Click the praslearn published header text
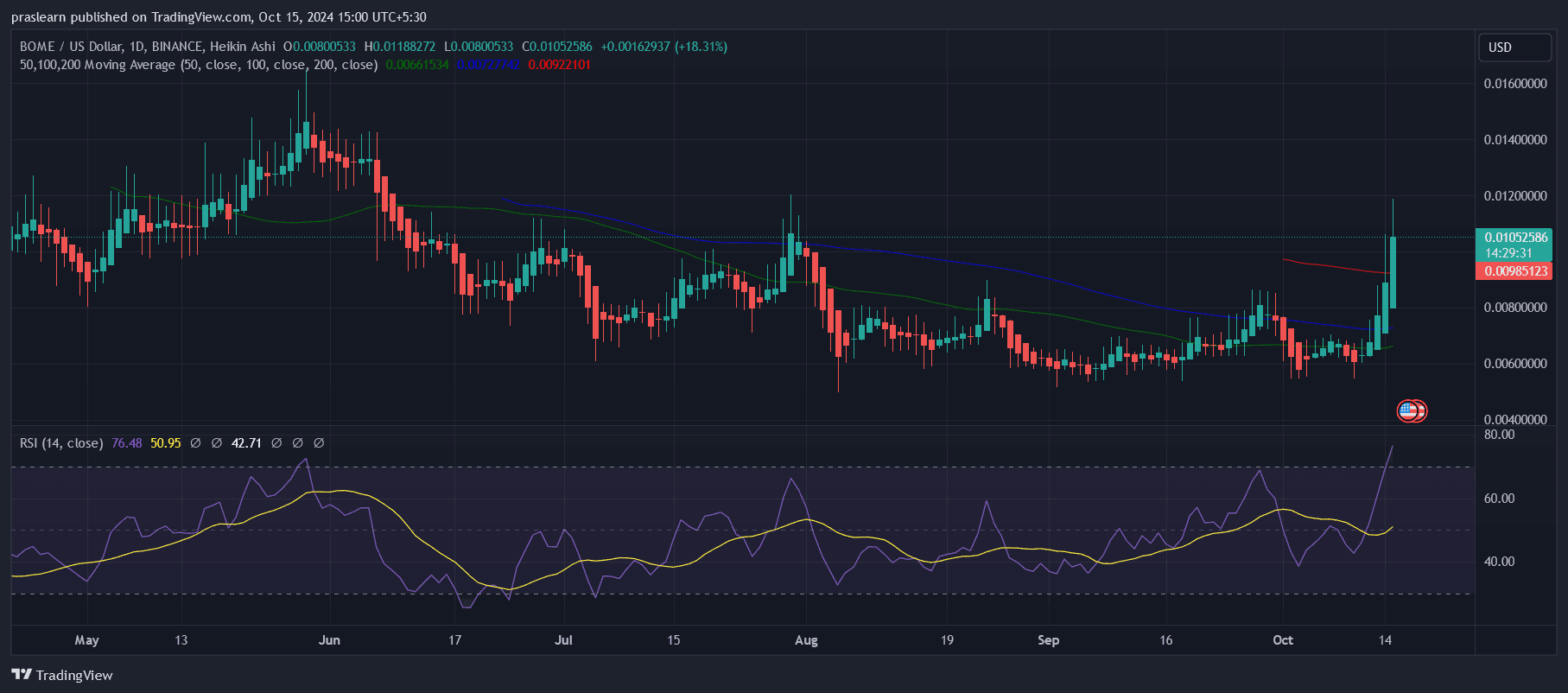Image resolution: width=1568 pixels, height=693 pixels. pos(219,17)
